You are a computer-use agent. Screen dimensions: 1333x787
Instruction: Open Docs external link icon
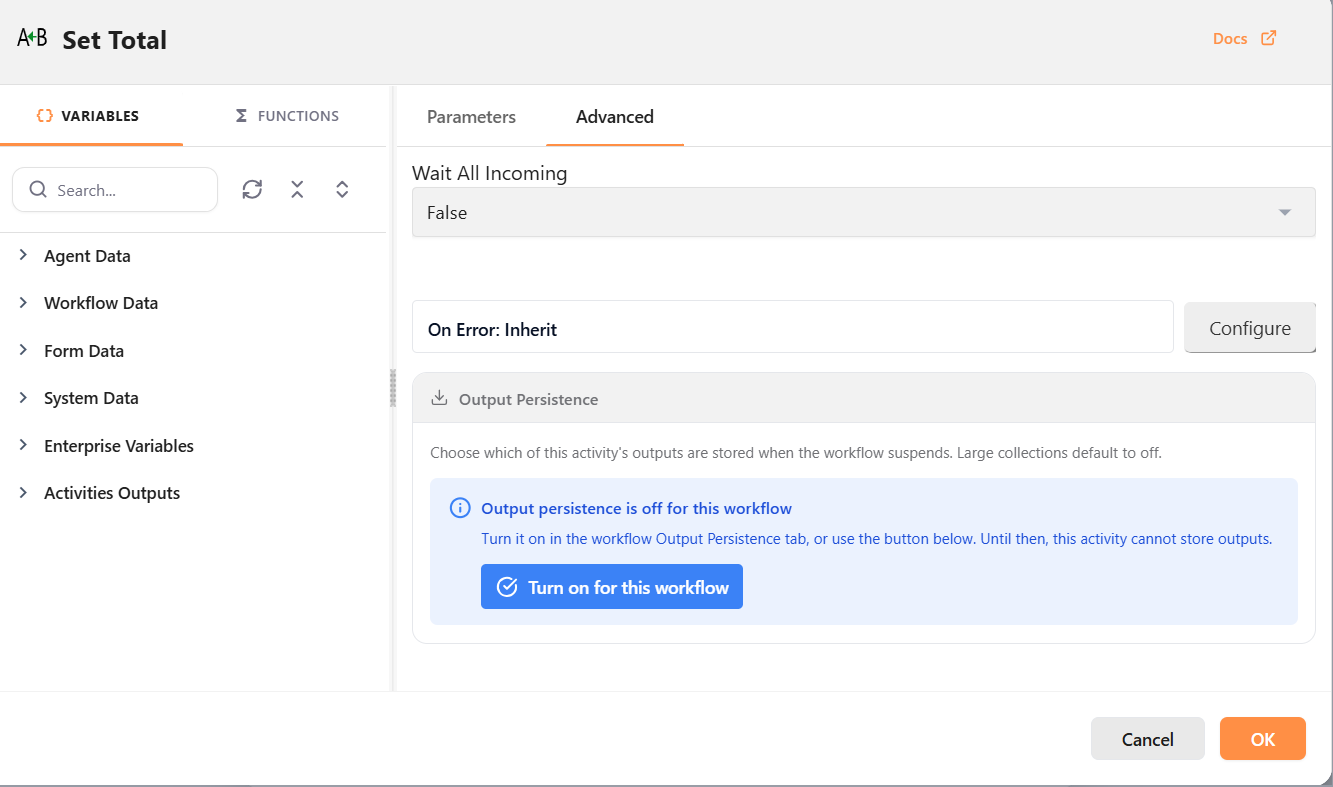(x=1268, y=38)
